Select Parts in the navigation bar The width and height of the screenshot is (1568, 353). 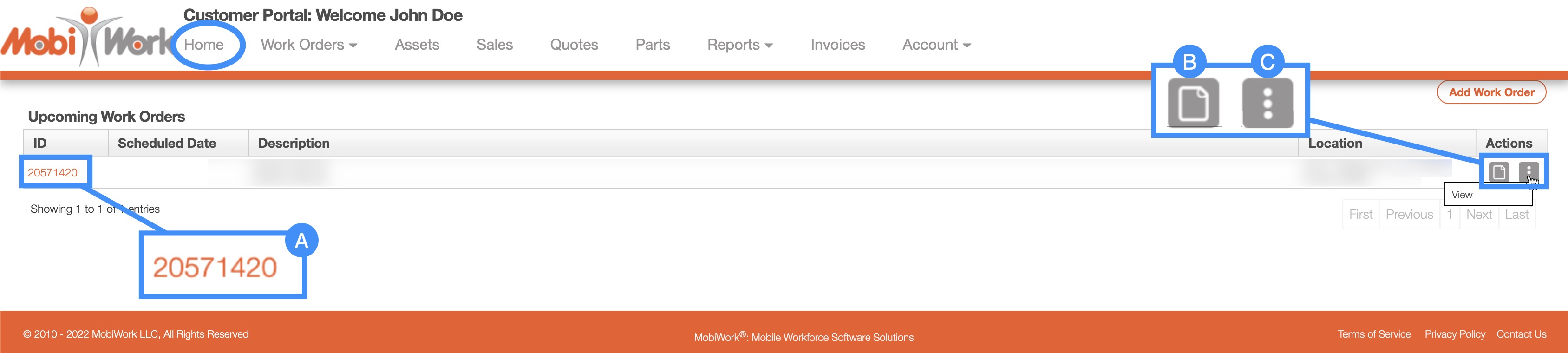652,45
